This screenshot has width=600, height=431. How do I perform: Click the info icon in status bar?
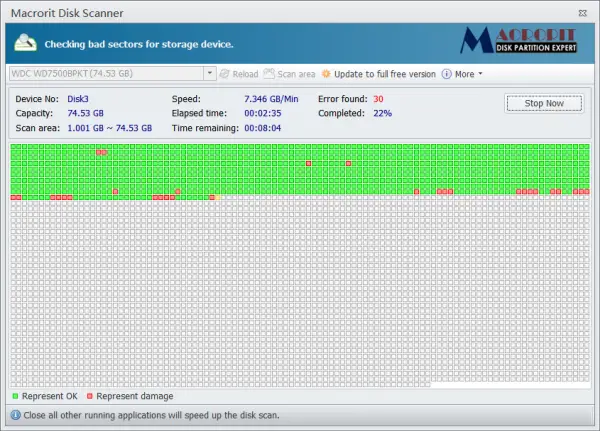coord(16,415)
